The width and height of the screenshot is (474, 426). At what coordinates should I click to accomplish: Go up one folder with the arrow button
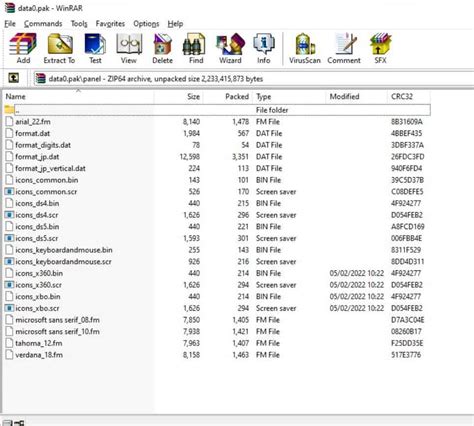click(13, 78)
